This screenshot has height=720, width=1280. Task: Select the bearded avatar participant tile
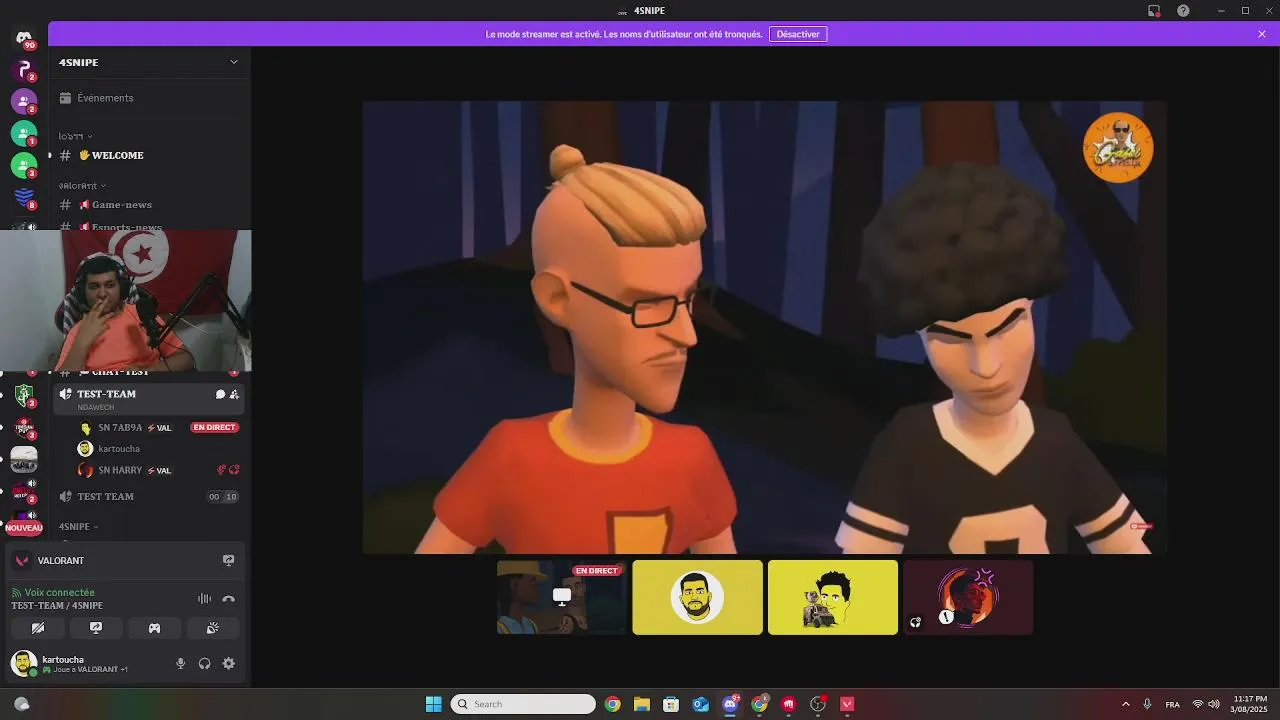tap(697, 597)
